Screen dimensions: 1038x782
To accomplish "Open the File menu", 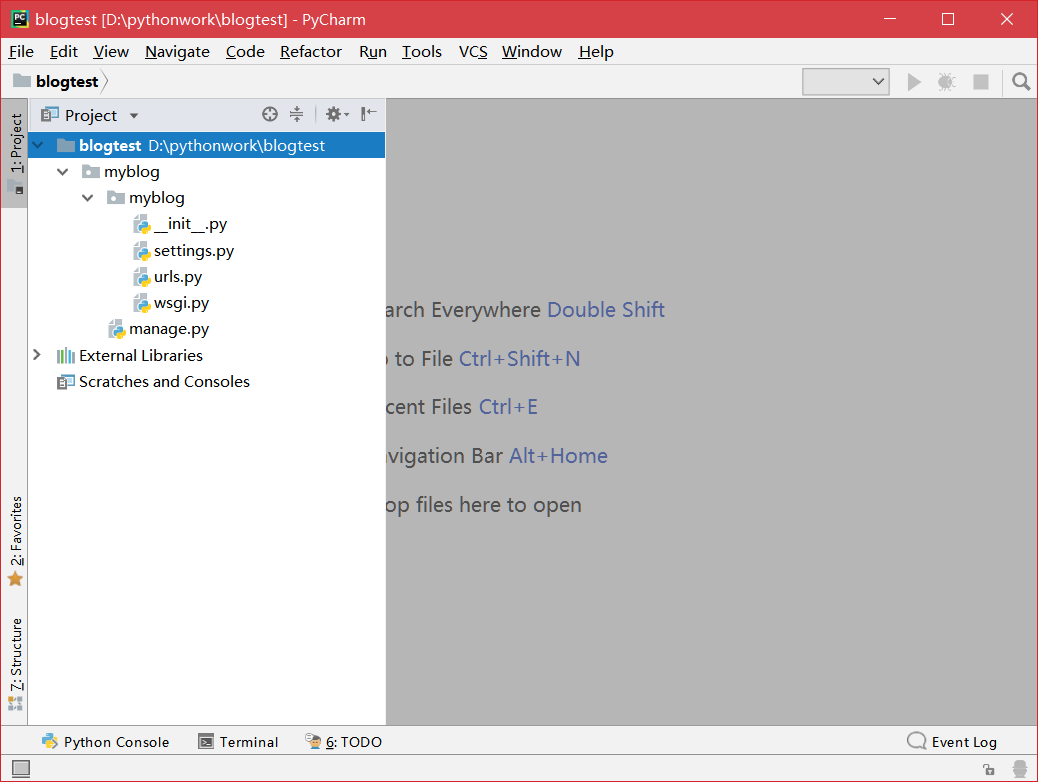I will coord(21,52).
